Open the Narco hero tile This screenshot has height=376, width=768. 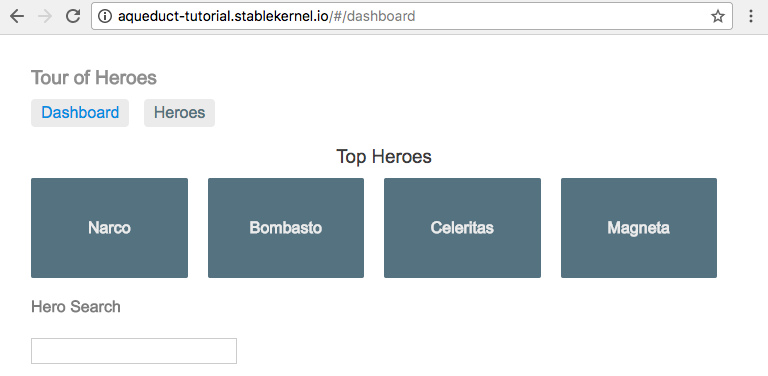point(109,228)
